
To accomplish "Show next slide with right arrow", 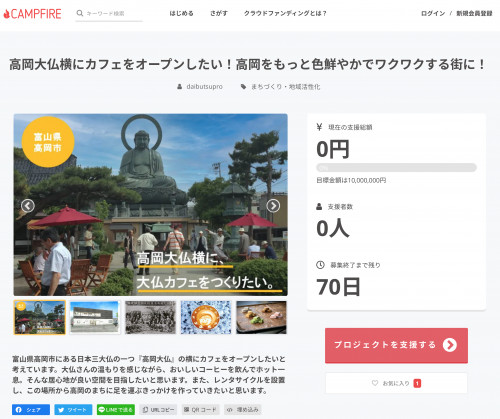I will click(273, 206).
